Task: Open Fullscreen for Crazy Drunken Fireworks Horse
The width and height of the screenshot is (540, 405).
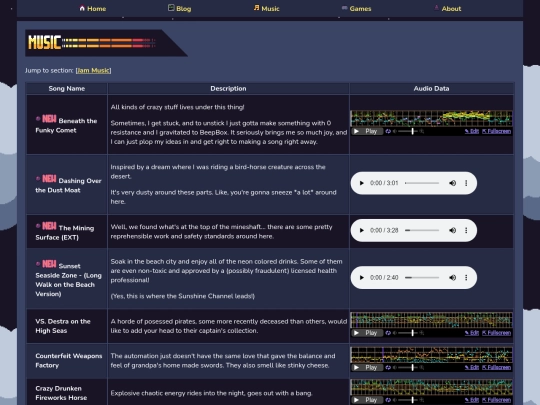Action: (x=496, y=400)
